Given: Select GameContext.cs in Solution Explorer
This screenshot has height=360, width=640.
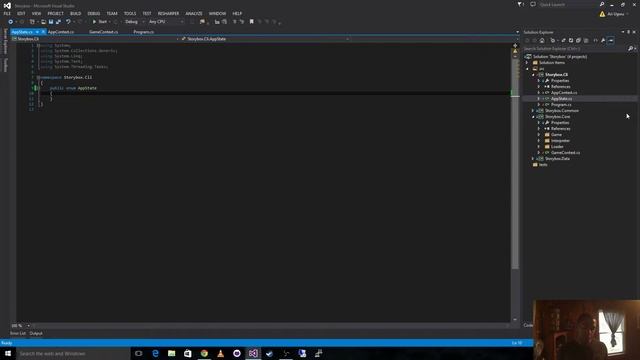Looking at the screenshot, I should pyautogui.click(x=565, y=153).
